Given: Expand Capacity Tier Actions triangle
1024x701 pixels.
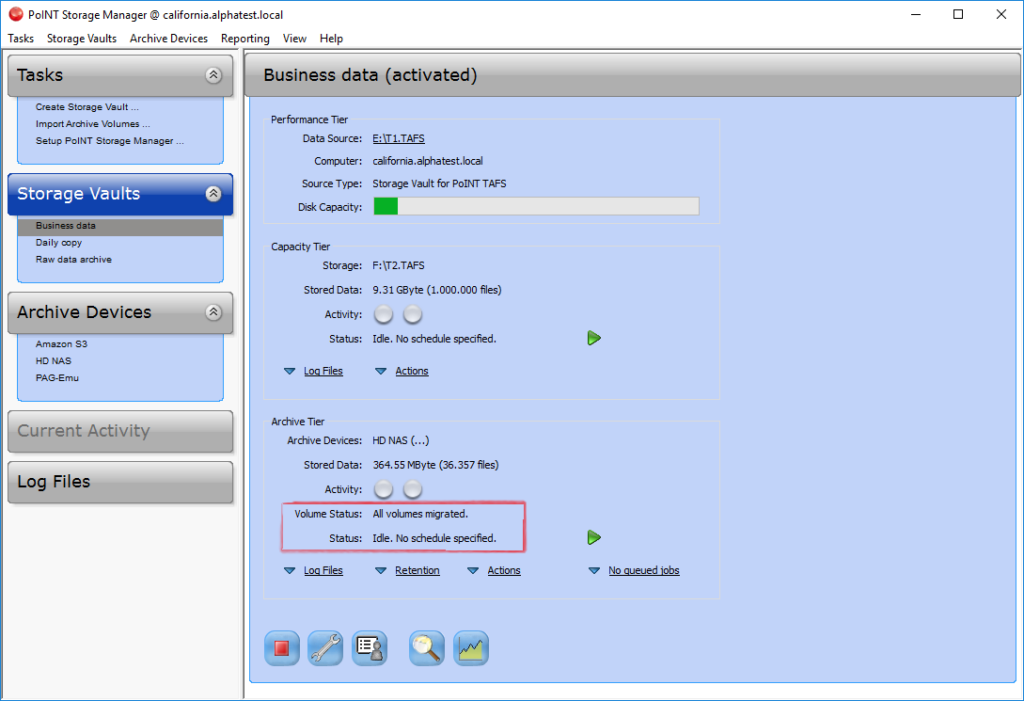Looking at the screenshot, I should (x=381, y=371).
